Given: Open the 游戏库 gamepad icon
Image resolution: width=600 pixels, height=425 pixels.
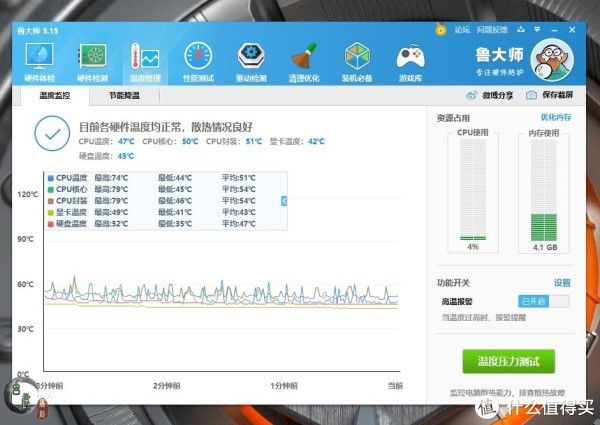Looking at the screenshot, I should point(410,58).
